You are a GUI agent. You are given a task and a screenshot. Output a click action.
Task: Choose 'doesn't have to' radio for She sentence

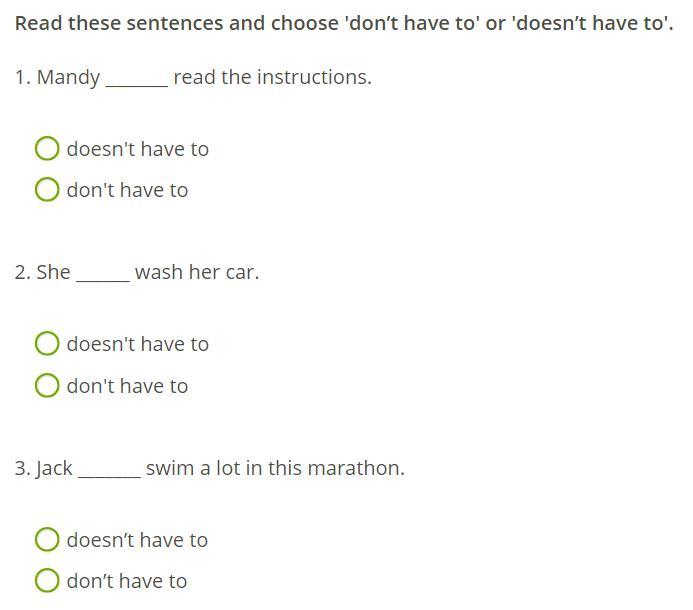pyautogui.click(x=47, y=343)
